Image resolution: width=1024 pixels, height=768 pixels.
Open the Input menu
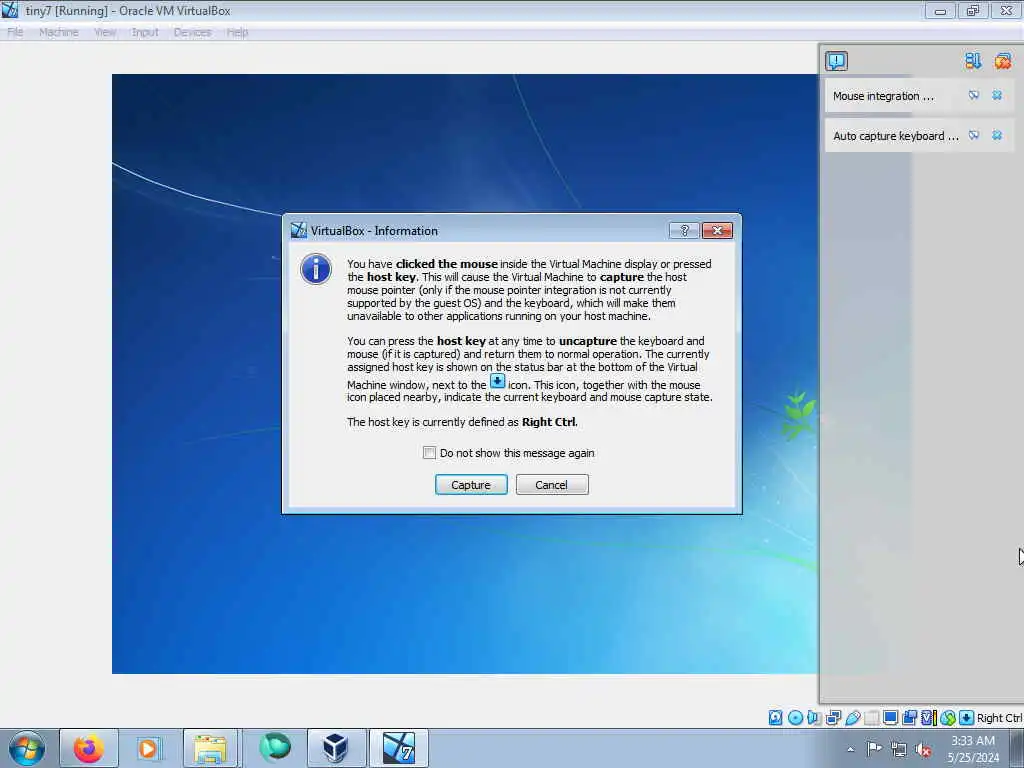[145, 32]
